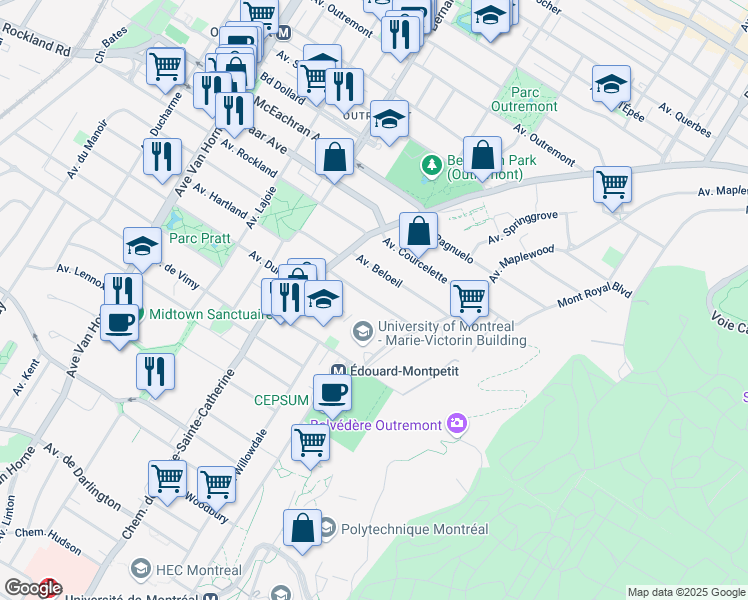Click the Chem. Hudson street label
This screenshot has height=600, width=748.
48,541
